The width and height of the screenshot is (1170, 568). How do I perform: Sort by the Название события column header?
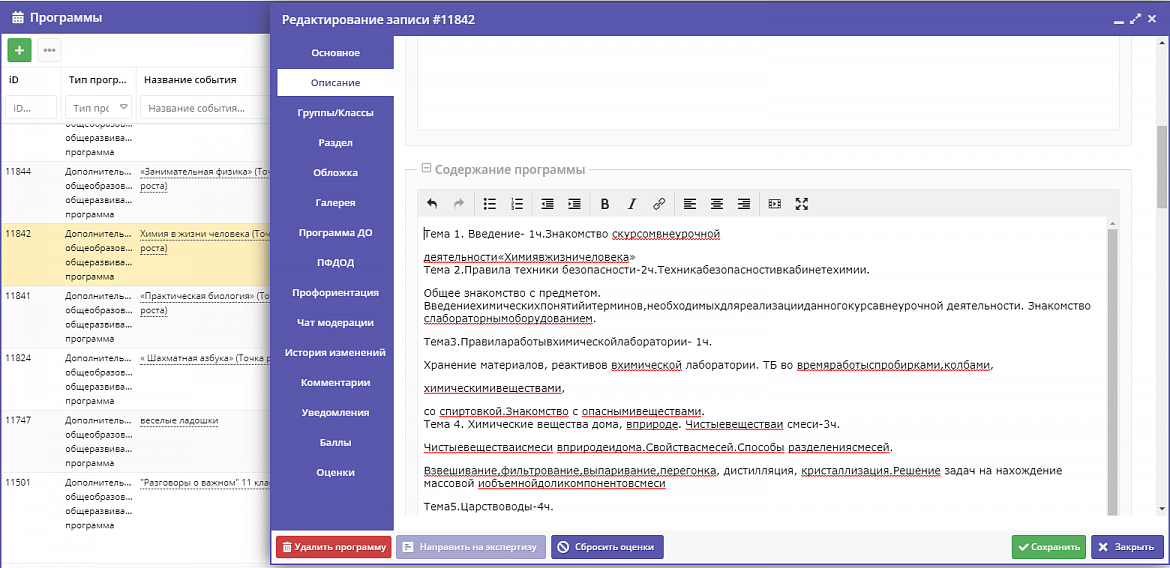point(190,80)
